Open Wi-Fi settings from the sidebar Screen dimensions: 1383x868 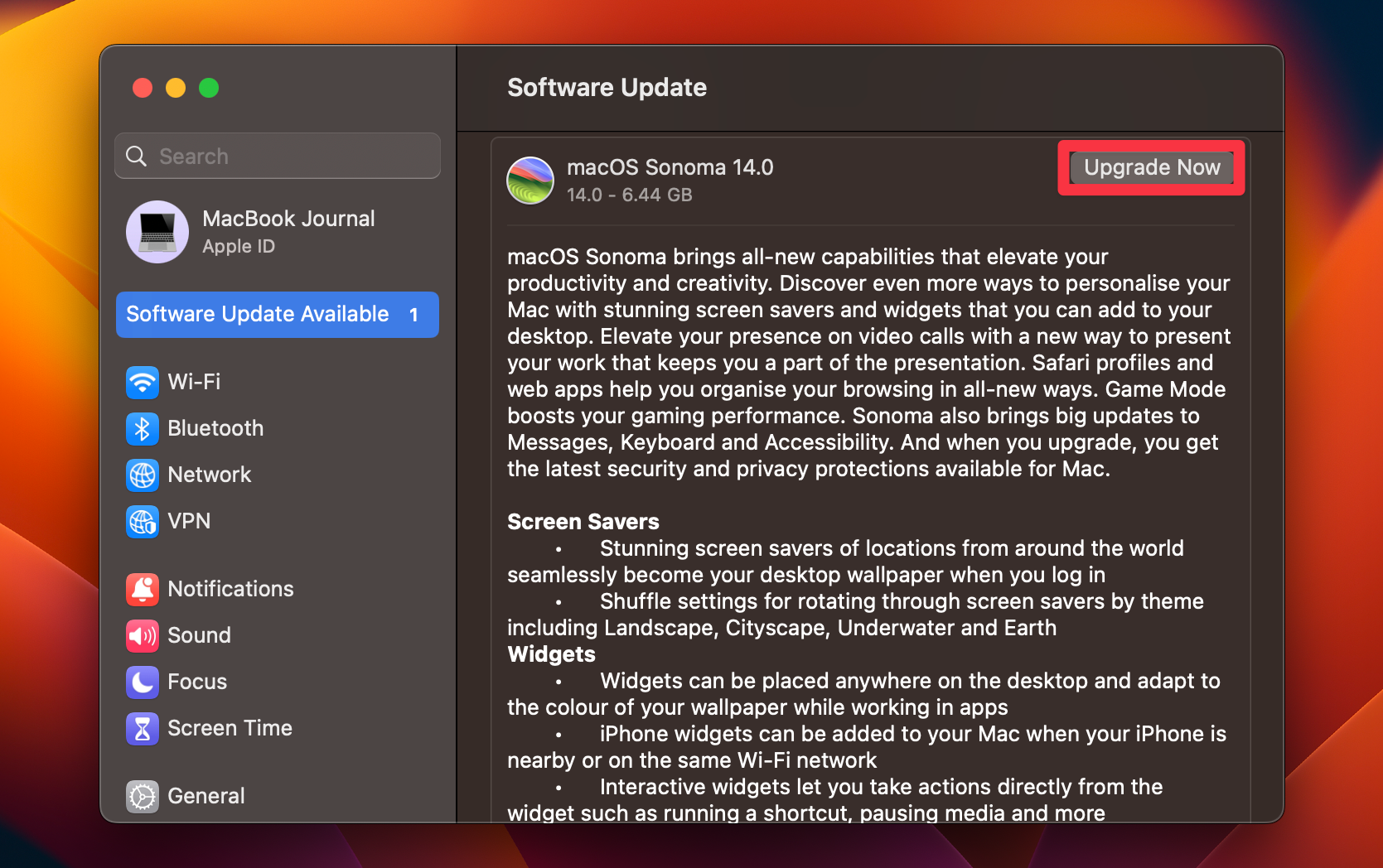(143, 382)
